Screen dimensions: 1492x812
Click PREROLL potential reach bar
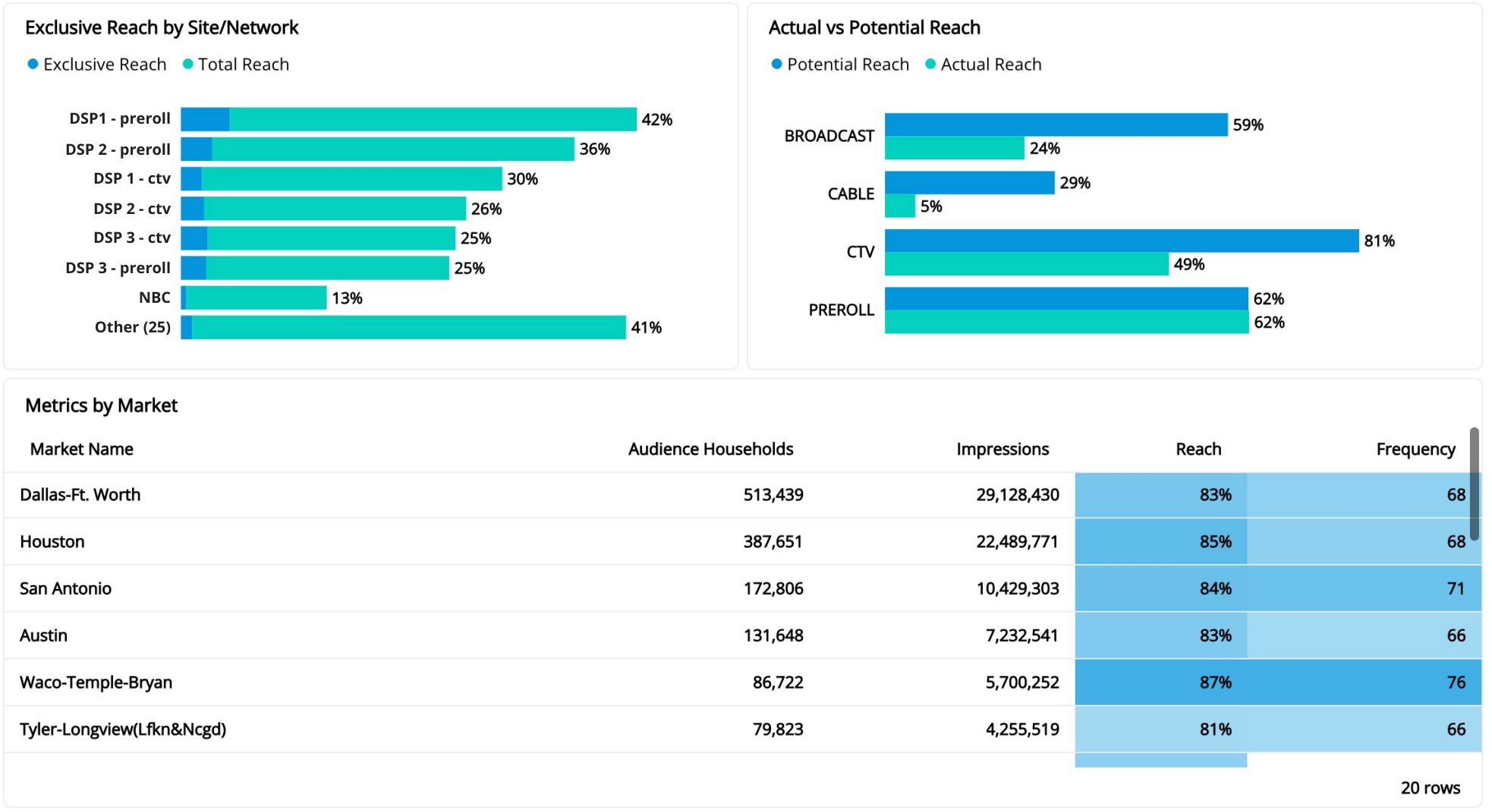click(x=1065, y=298)
